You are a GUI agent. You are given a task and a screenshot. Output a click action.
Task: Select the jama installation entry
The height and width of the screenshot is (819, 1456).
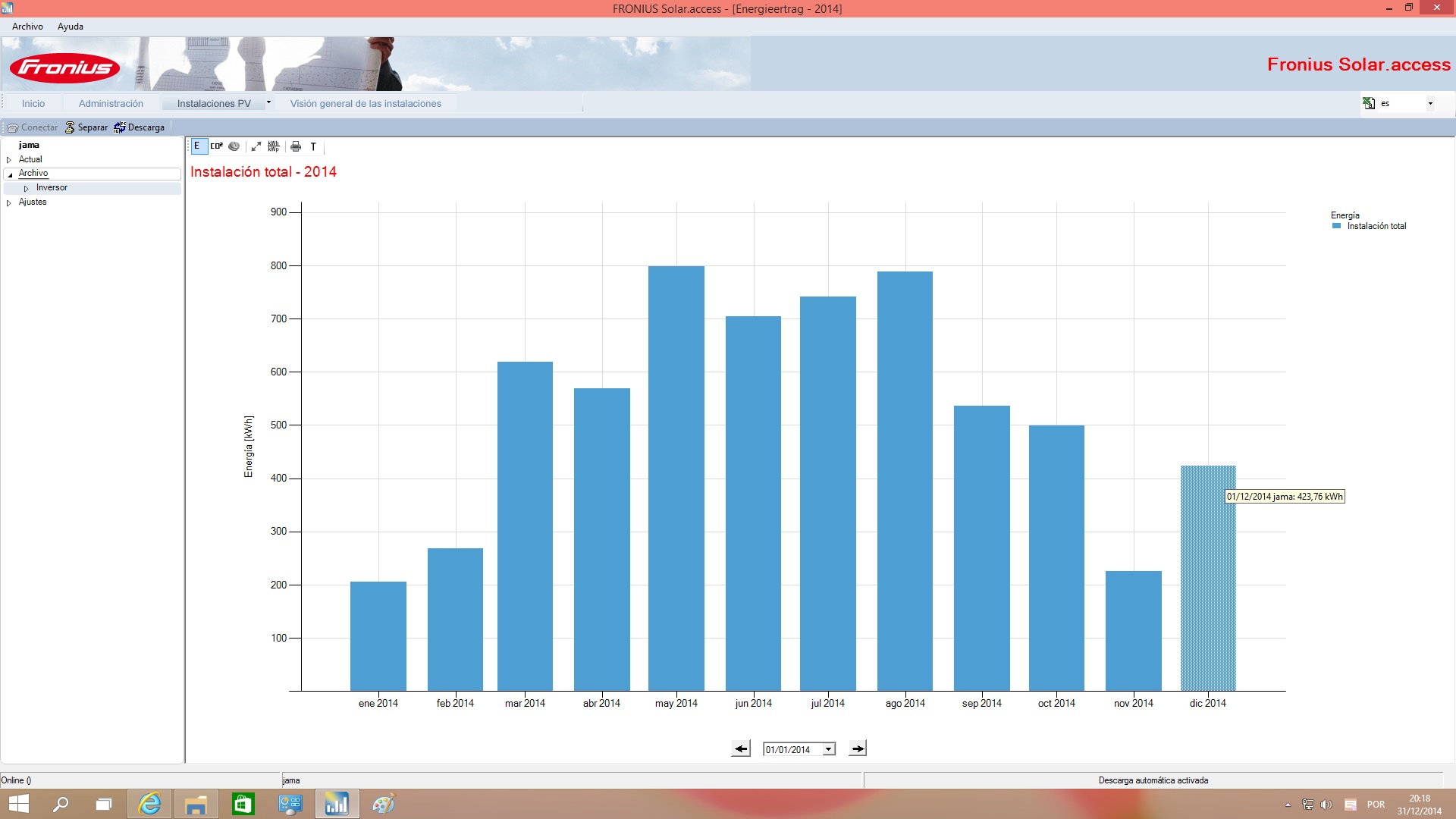click(x=29, y=145)
